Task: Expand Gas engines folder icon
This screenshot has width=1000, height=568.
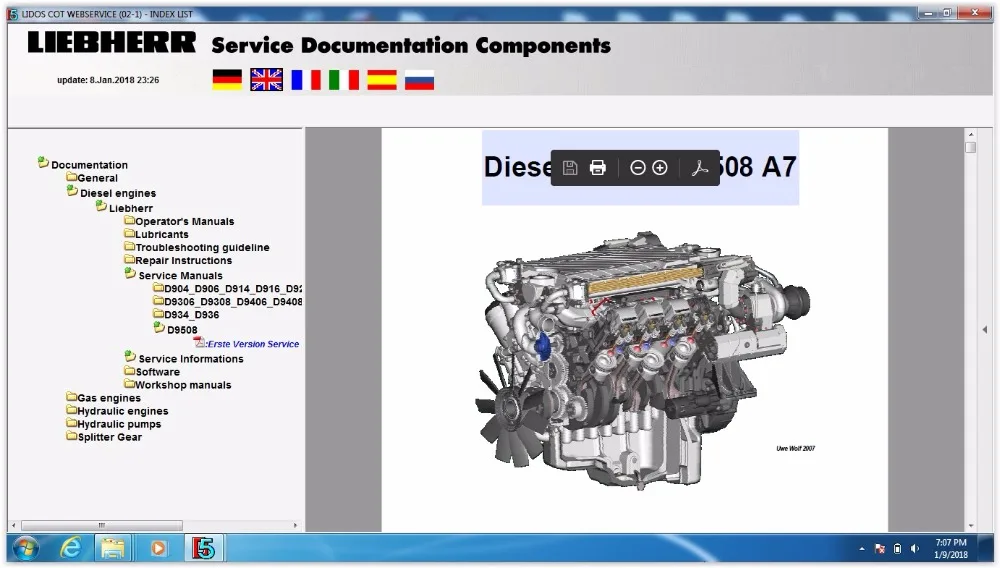Action: (71, 397)
